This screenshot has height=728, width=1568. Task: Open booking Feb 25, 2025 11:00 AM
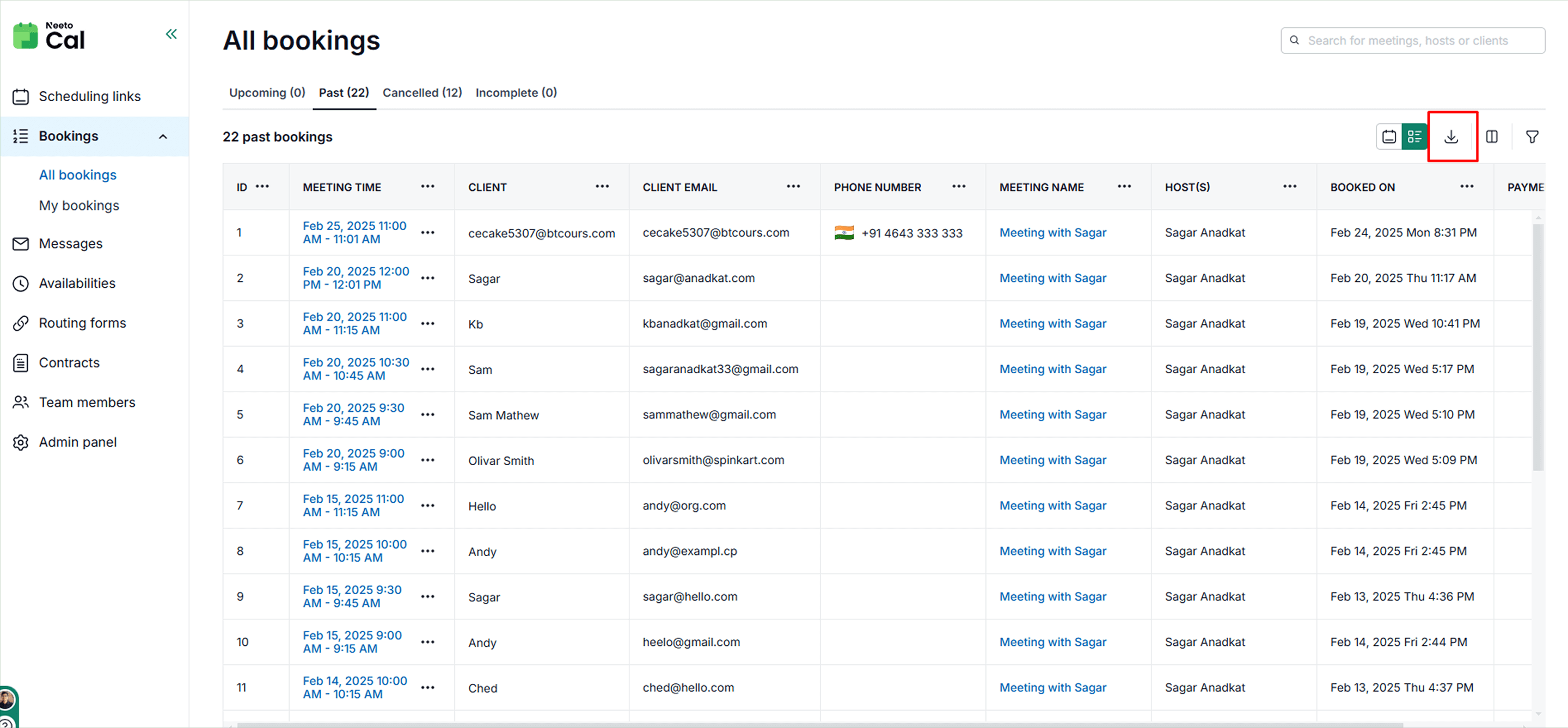click(355, 232)
